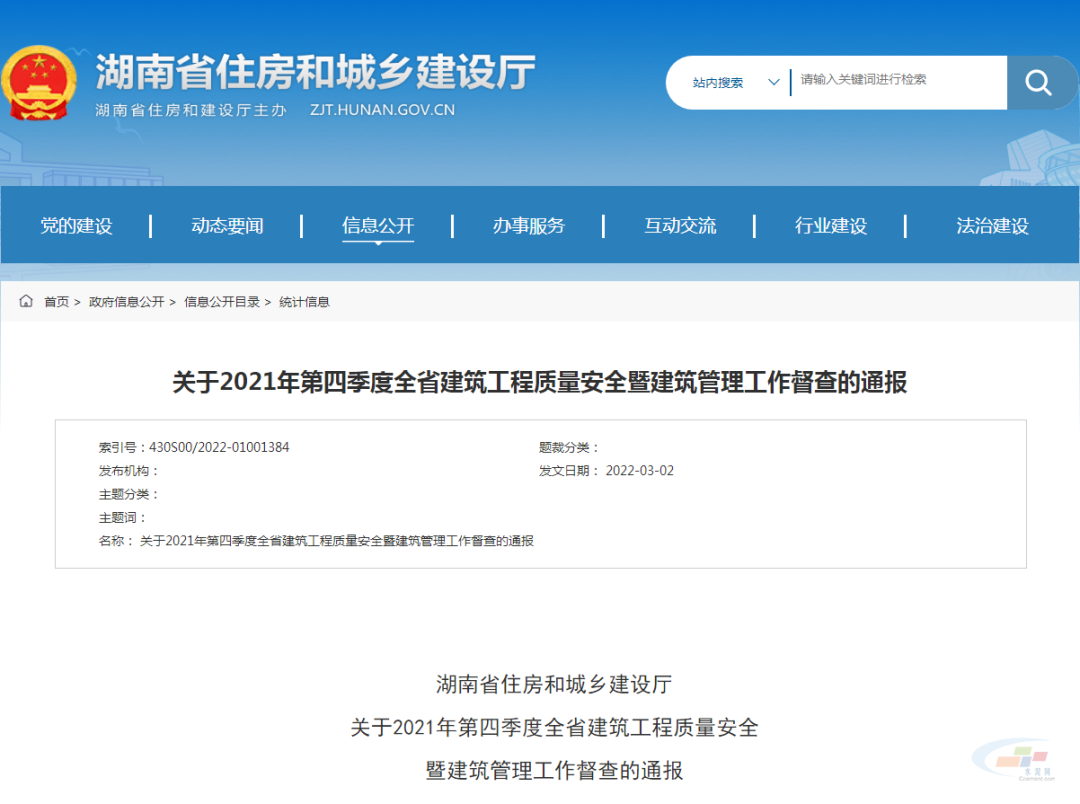Open the 信息公开目录 breadcrumb link
Viewport: 1080px width, 804px height.
(x=222, y=301)
